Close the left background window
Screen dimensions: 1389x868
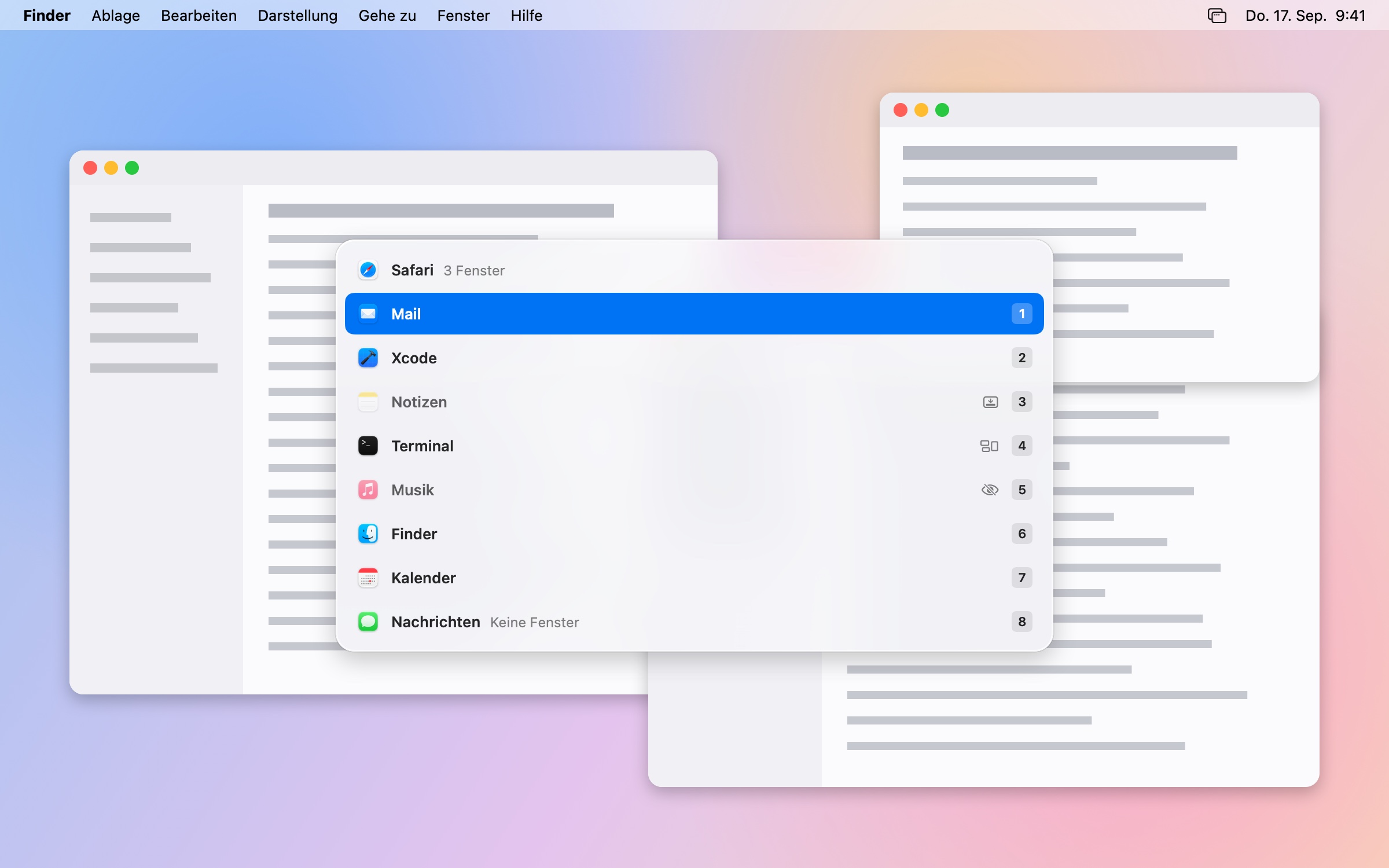click(90, 168)
